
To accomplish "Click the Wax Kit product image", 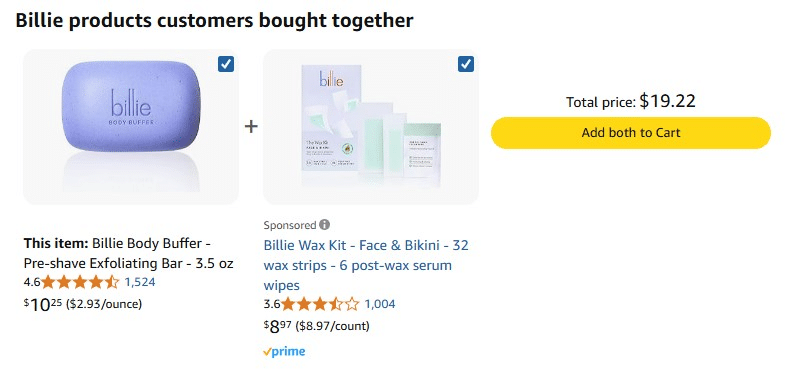I will pos(371,125).
